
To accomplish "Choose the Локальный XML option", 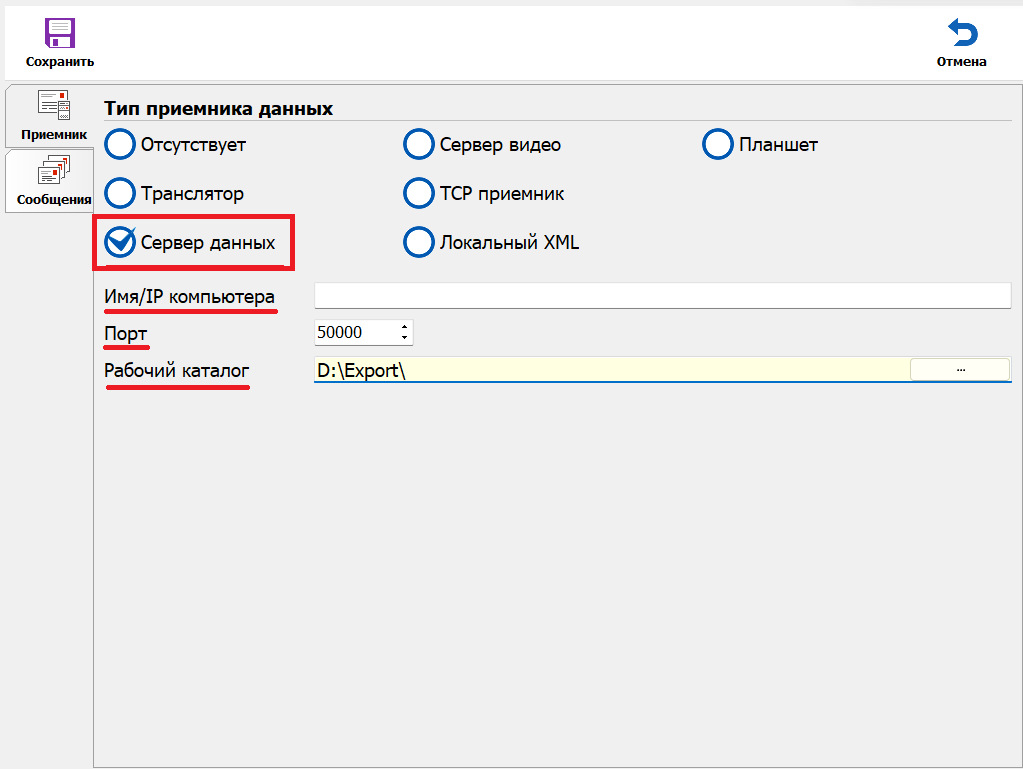I will point(418,243).
